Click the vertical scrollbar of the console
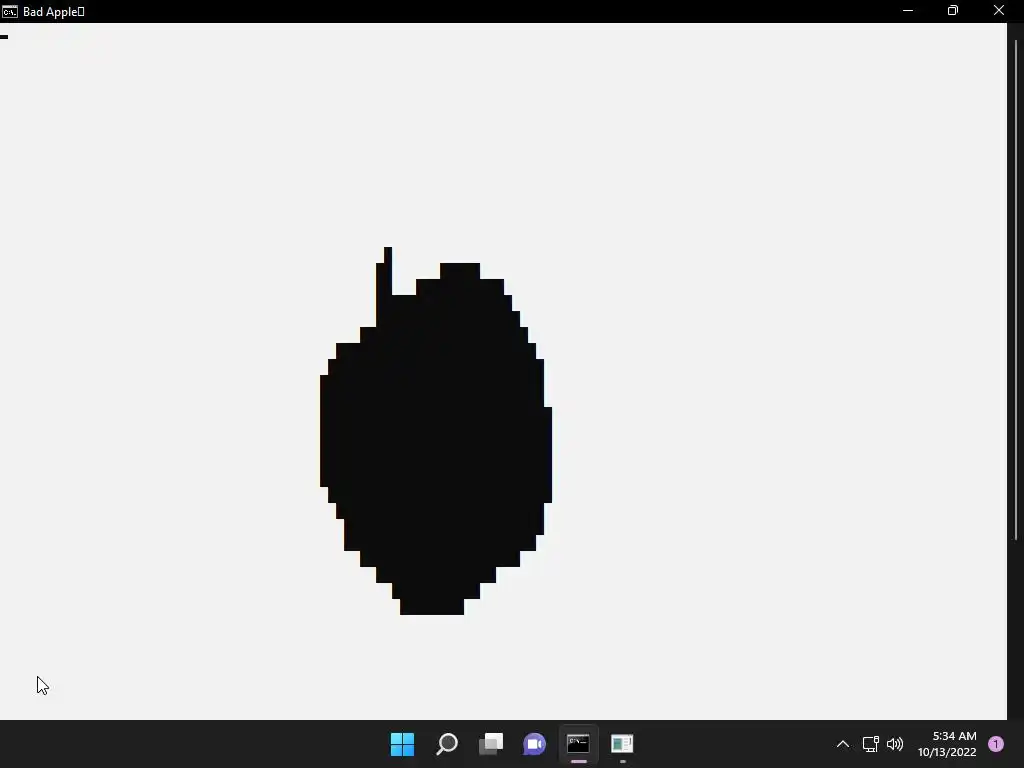 point(1016,290)
